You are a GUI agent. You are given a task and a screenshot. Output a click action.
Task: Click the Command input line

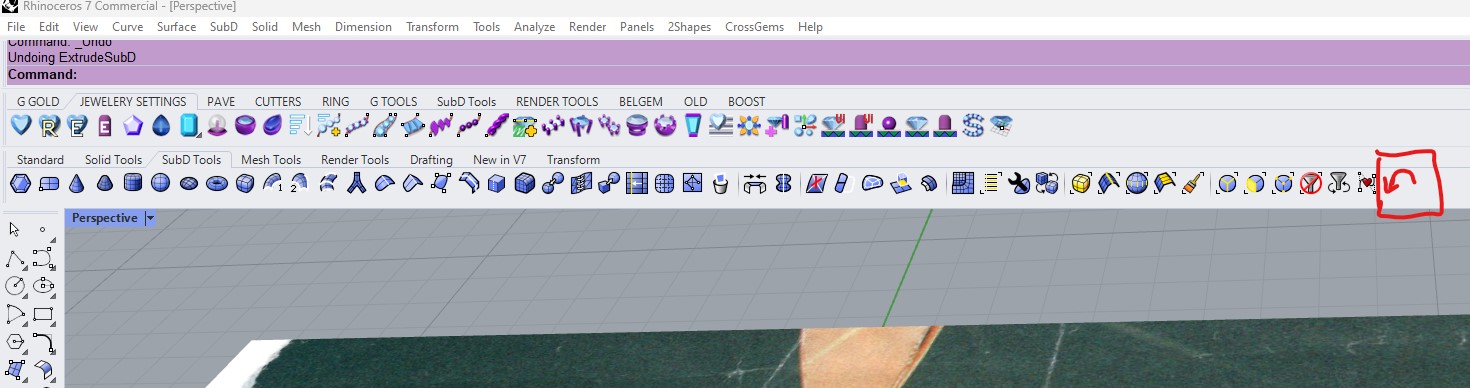[735, 75]
